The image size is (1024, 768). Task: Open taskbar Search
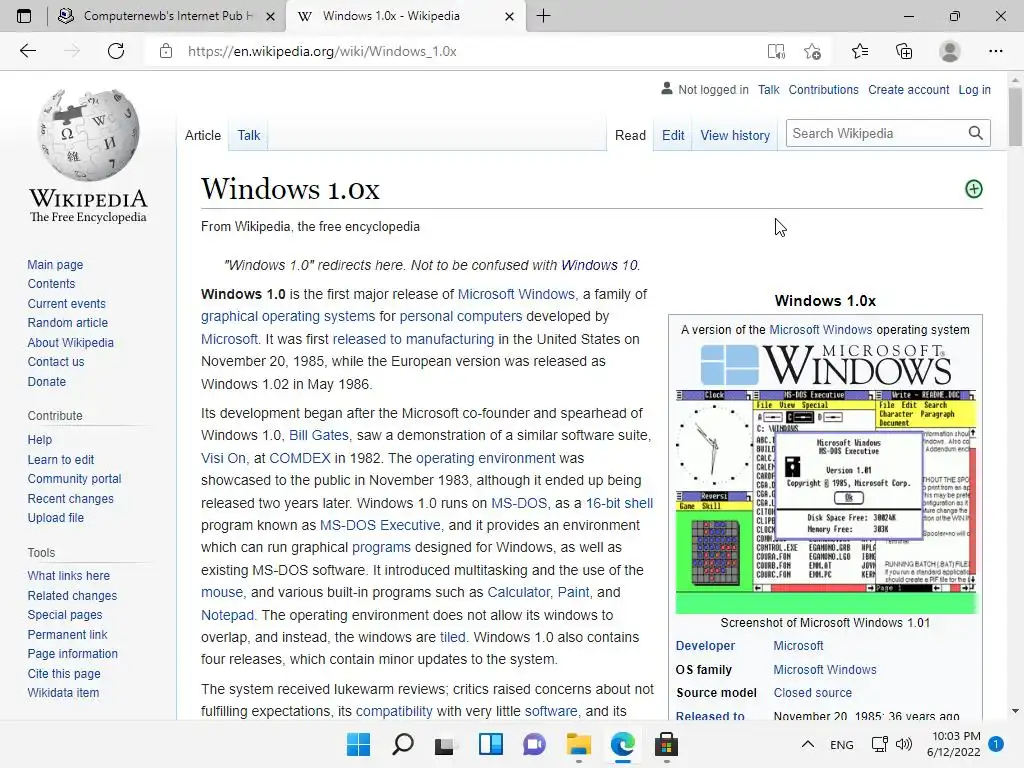tap(402, 744)
